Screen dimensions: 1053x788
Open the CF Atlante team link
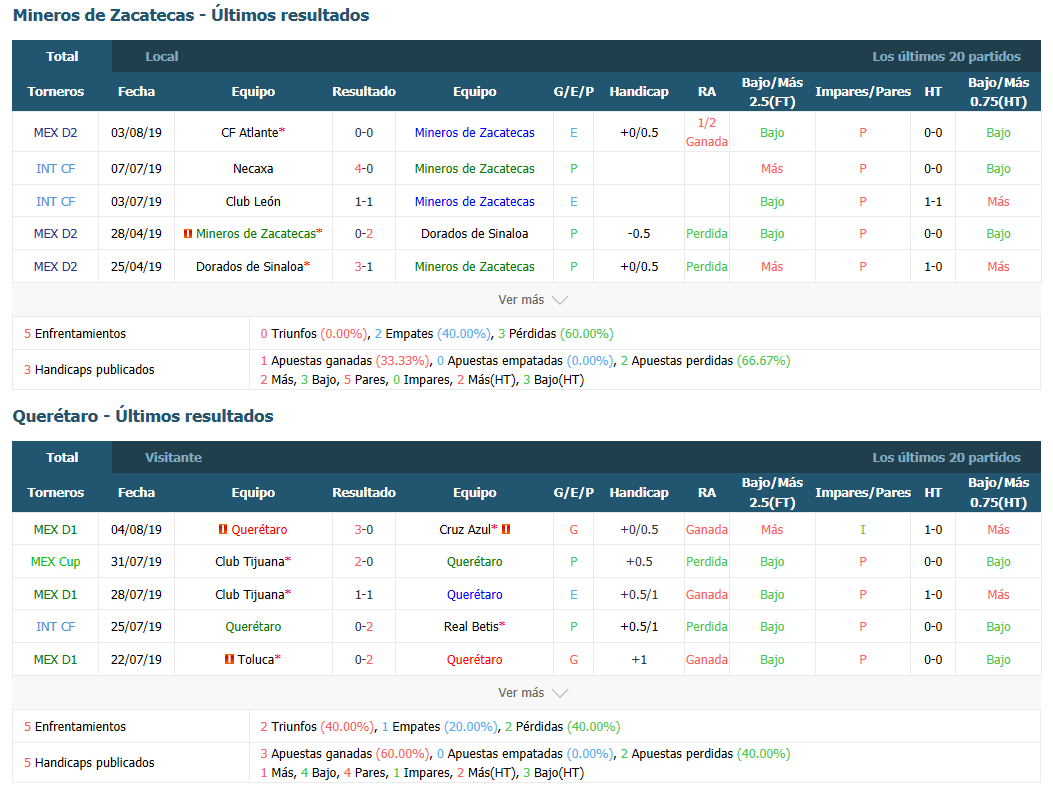[250, 133]
